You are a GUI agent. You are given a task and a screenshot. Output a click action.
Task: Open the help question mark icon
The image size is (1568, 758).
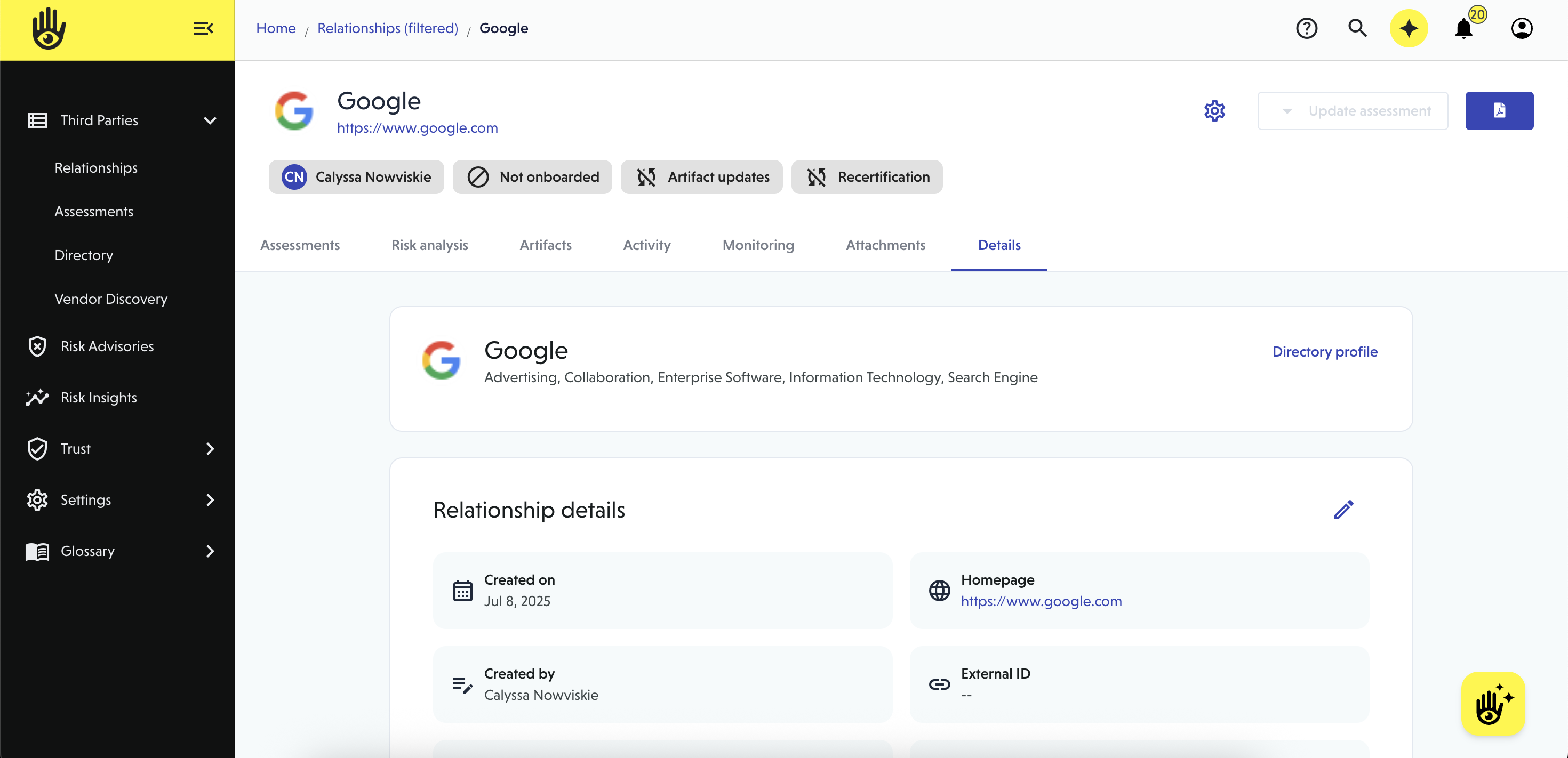1306,29
